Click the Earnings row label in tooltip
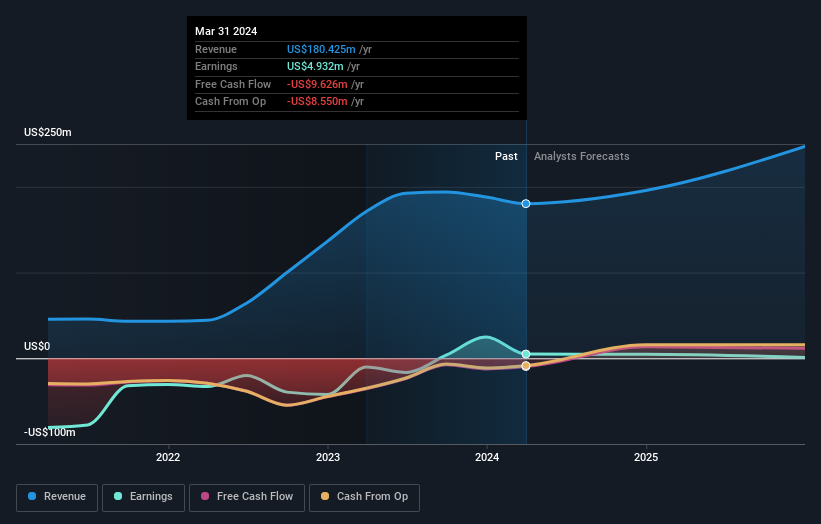This screenshot has width=821, height=524. tap(216, 66)
